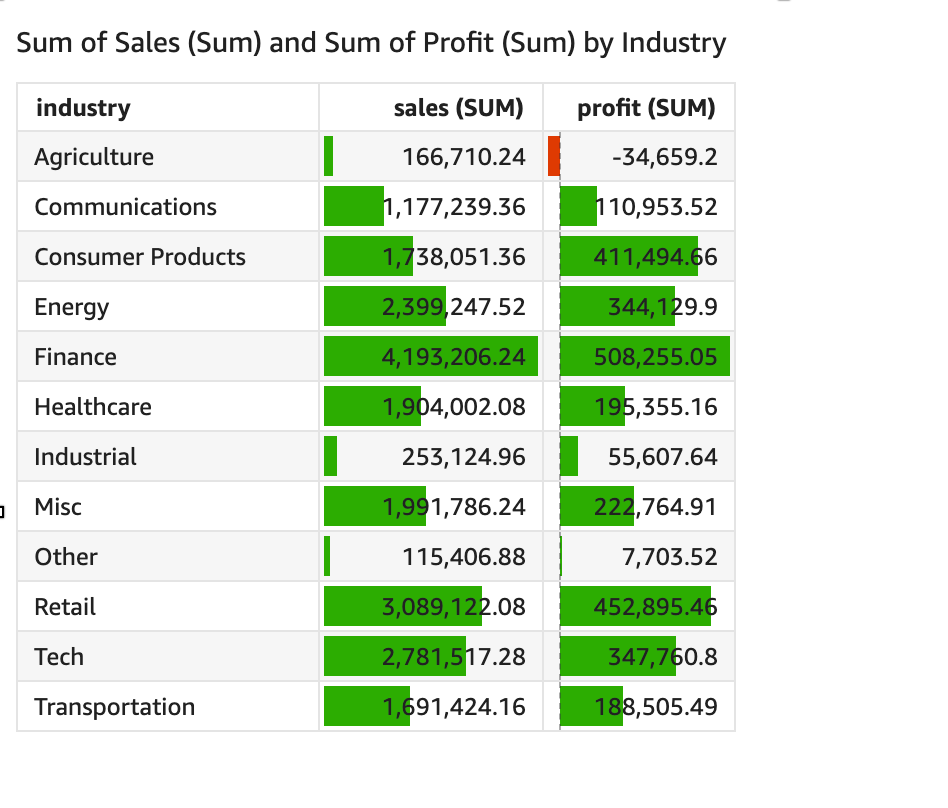
Task: Click Finance sales data bar 4,193,206.24
Action: pyautogui.click(x=430, y=357)
